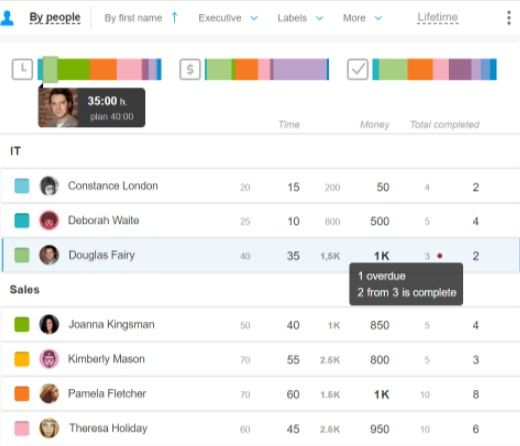This screenshot has width=520, height=446.
Task: Select the Kimberly Mason name
Action: pyautogui.click(x=106, y=359)
